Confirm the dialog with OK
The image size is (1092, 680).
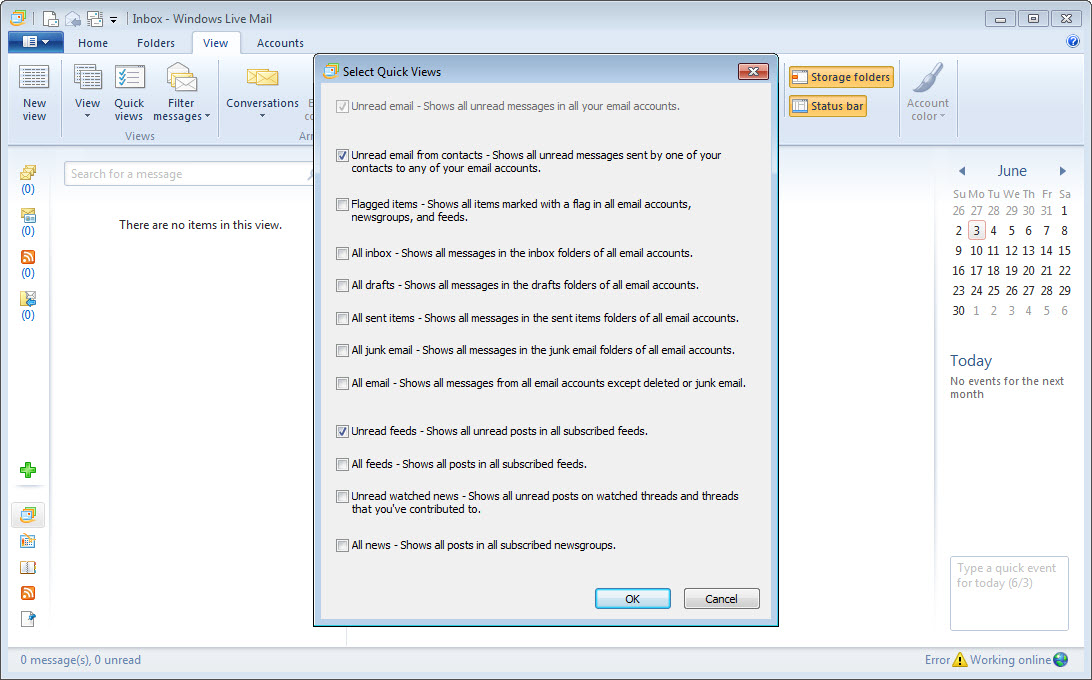point(632,599)
